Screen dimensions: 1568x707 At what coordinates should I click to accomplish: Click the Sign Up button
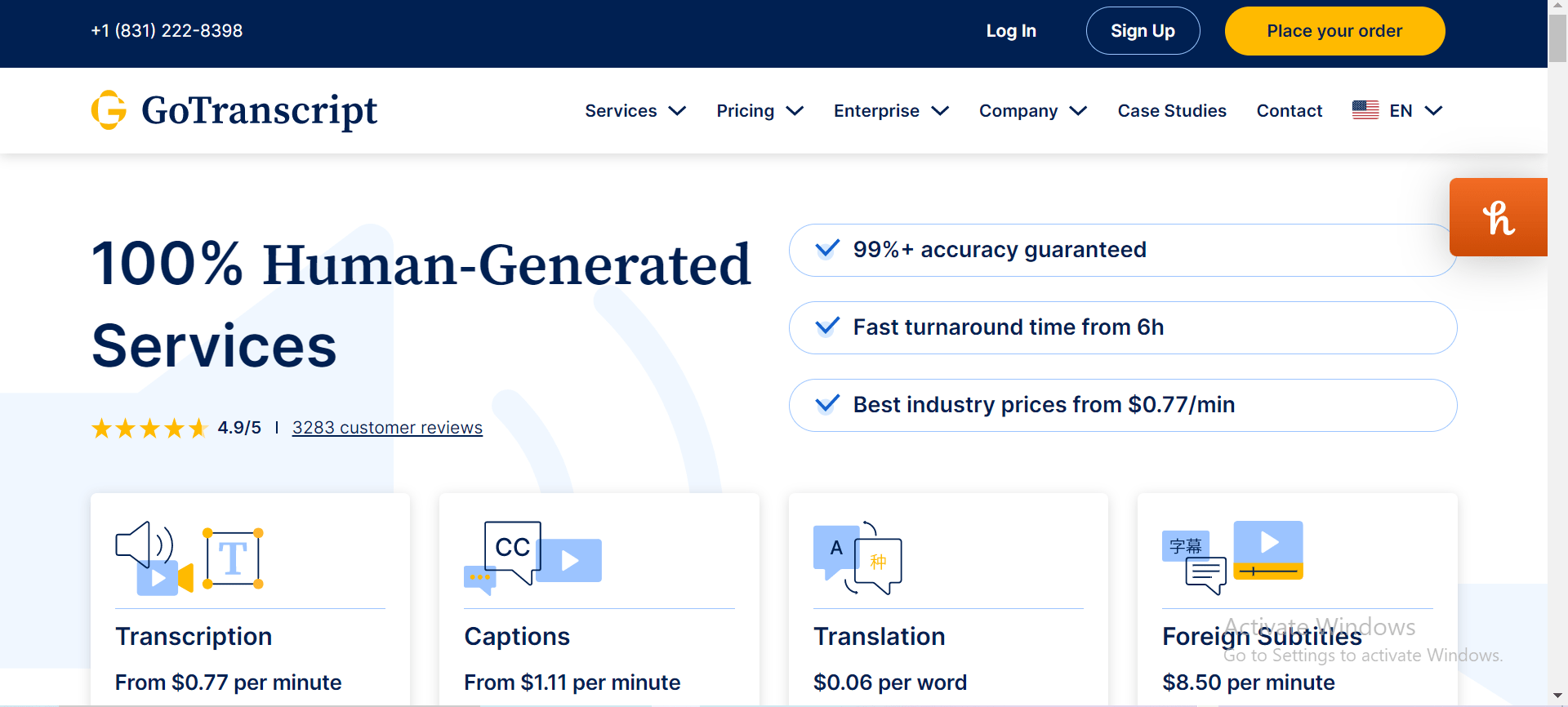coord(1143,31)
